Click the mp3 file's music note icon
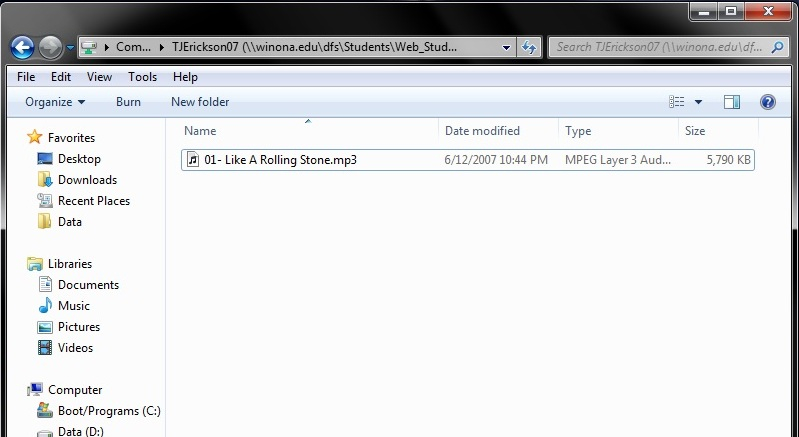The height and width of the screenshot is (437, 799). (193, 160)
